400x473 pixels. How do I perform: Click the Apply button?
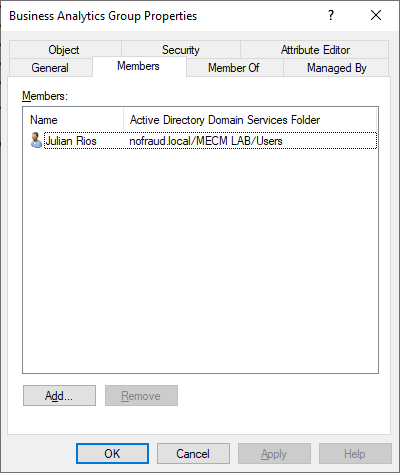coord(274,453)
